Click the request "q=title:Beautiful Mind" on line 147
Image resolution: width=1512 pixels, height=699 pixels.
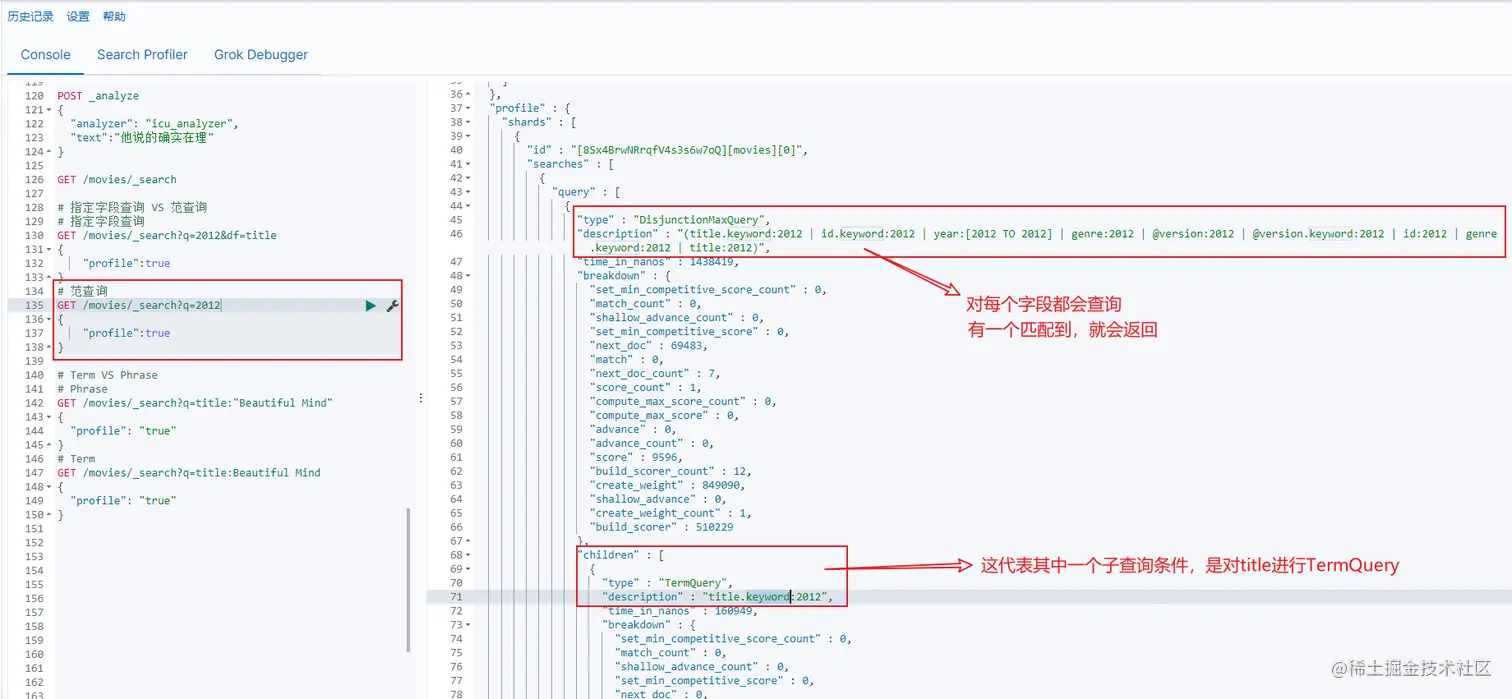pos(189,473)
